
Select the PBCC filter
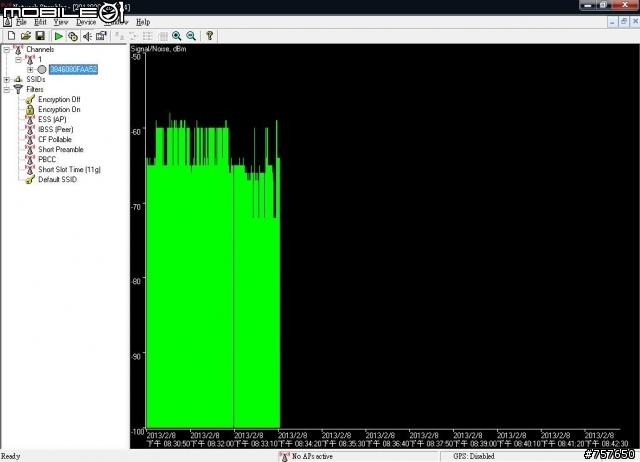(x=47, y=160)
